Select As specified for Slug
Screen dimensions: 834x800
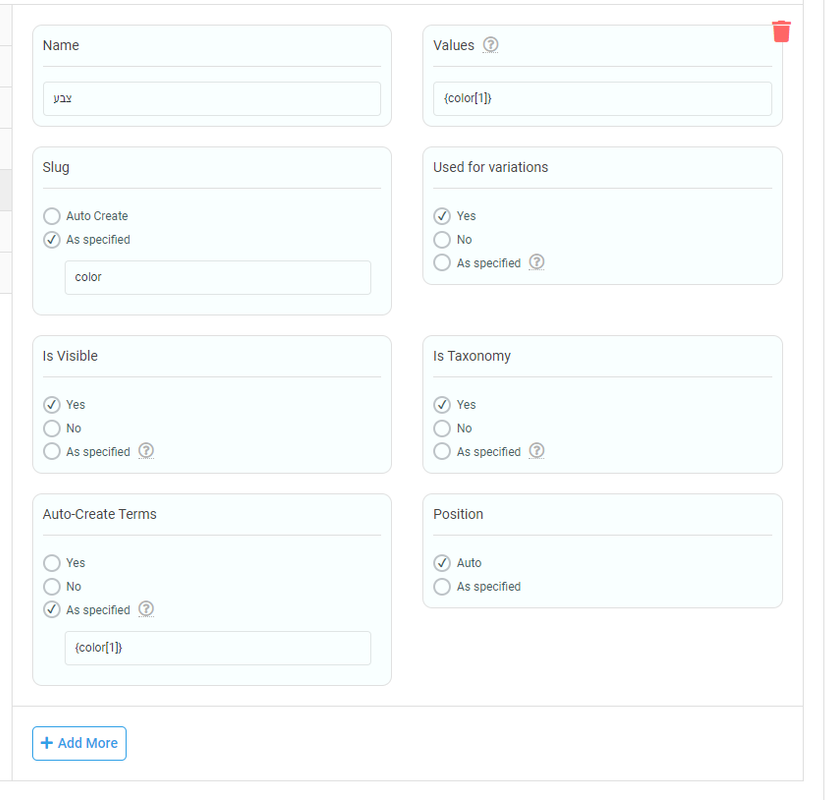tap(52, 239)
